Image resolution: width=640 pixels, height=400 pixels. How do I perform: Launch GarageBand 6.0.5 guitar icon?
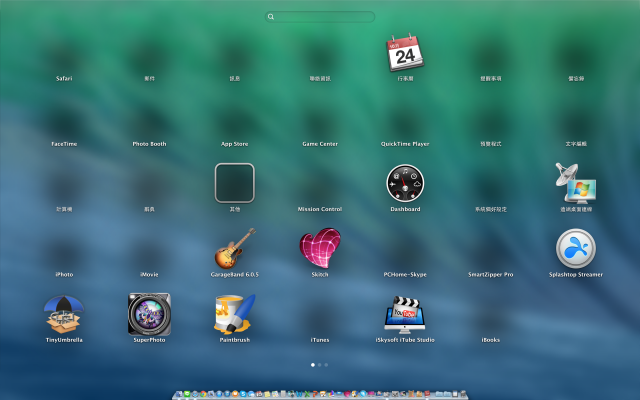[x=235, y=248]
